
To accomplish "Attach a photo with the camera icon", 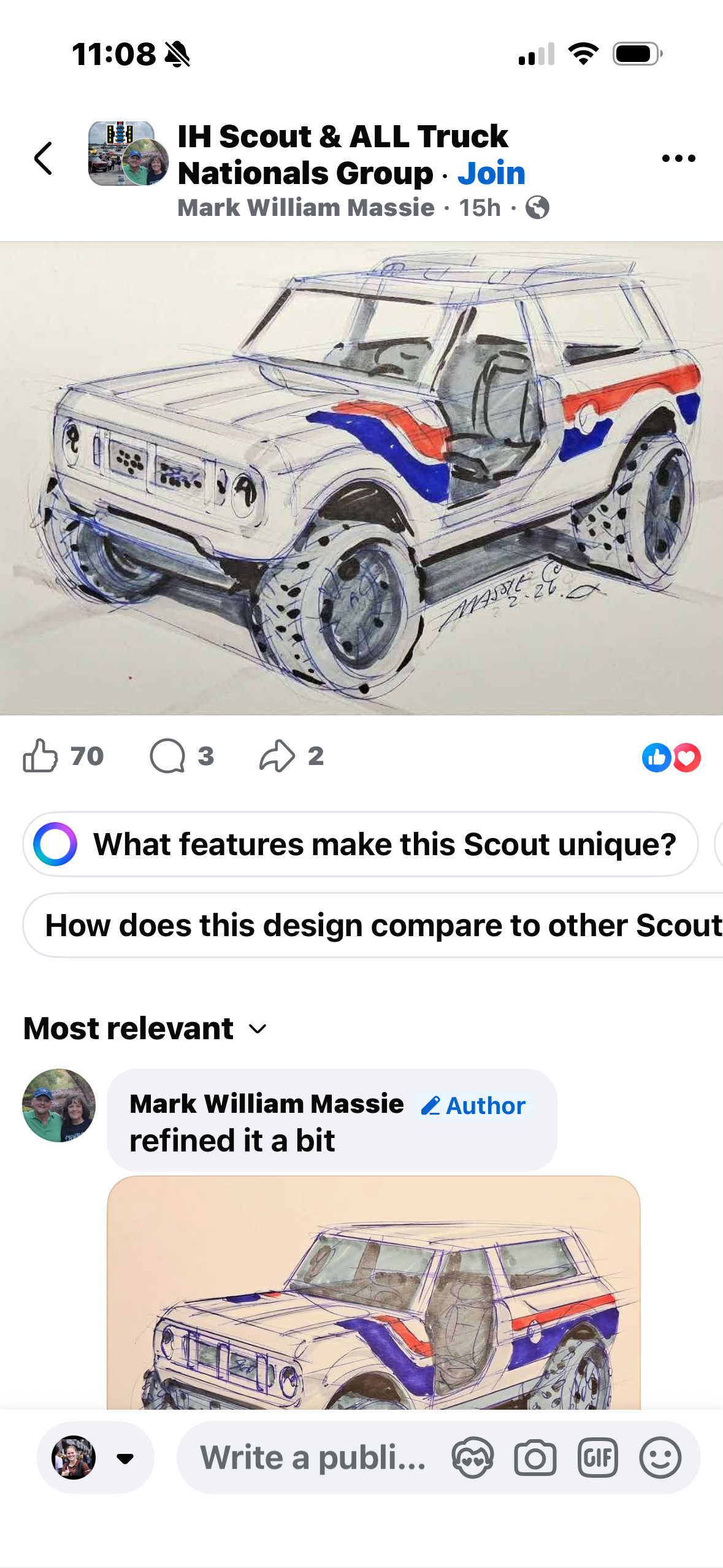I will [535, 1458].
